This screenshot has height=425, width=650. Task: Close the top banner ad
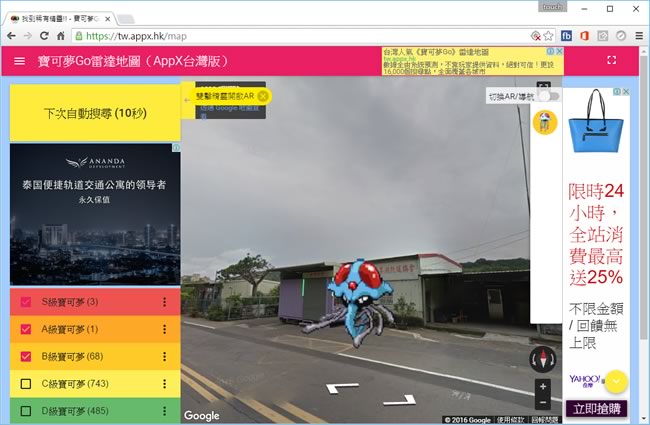[x=559, y=51]
